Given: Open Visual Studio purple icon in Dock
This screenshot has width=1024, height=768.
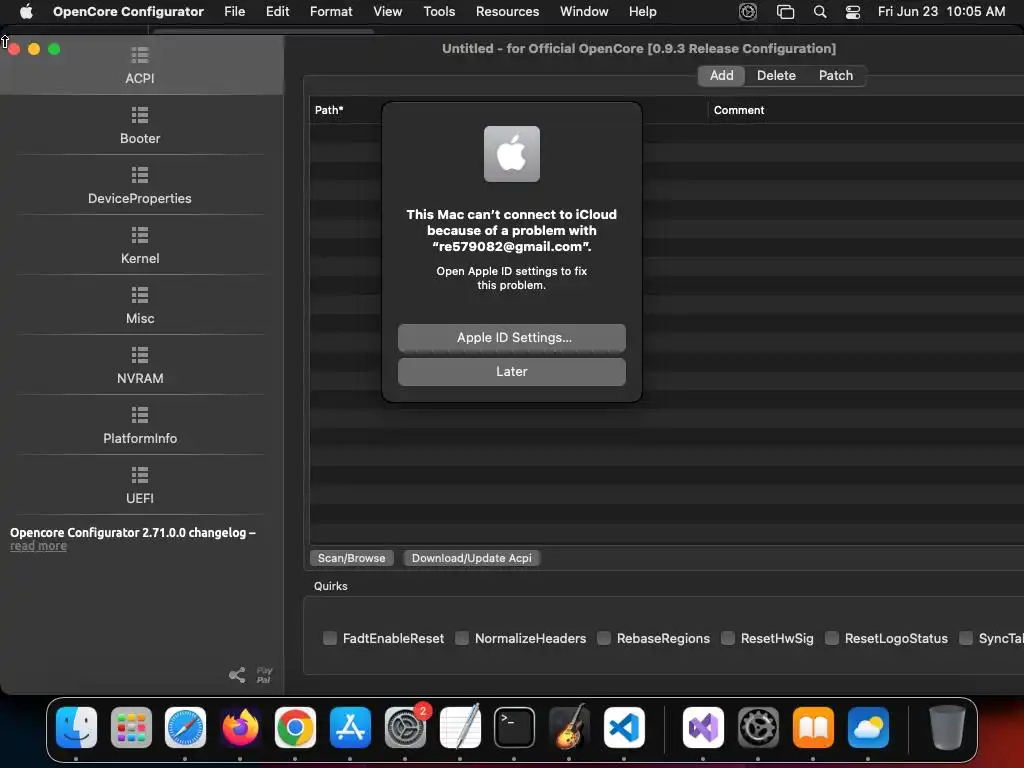Looking at the screenshot, I should pyautogui.click(x=703, y=728).
